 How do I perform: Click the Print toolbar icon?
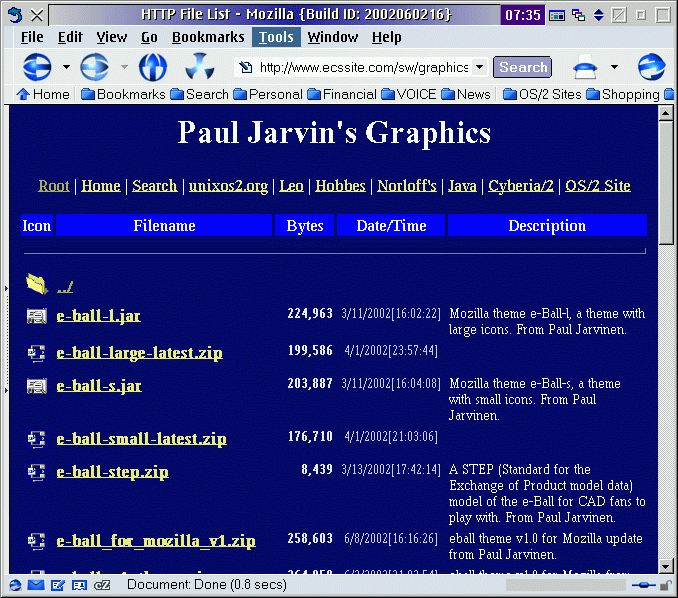585,67
